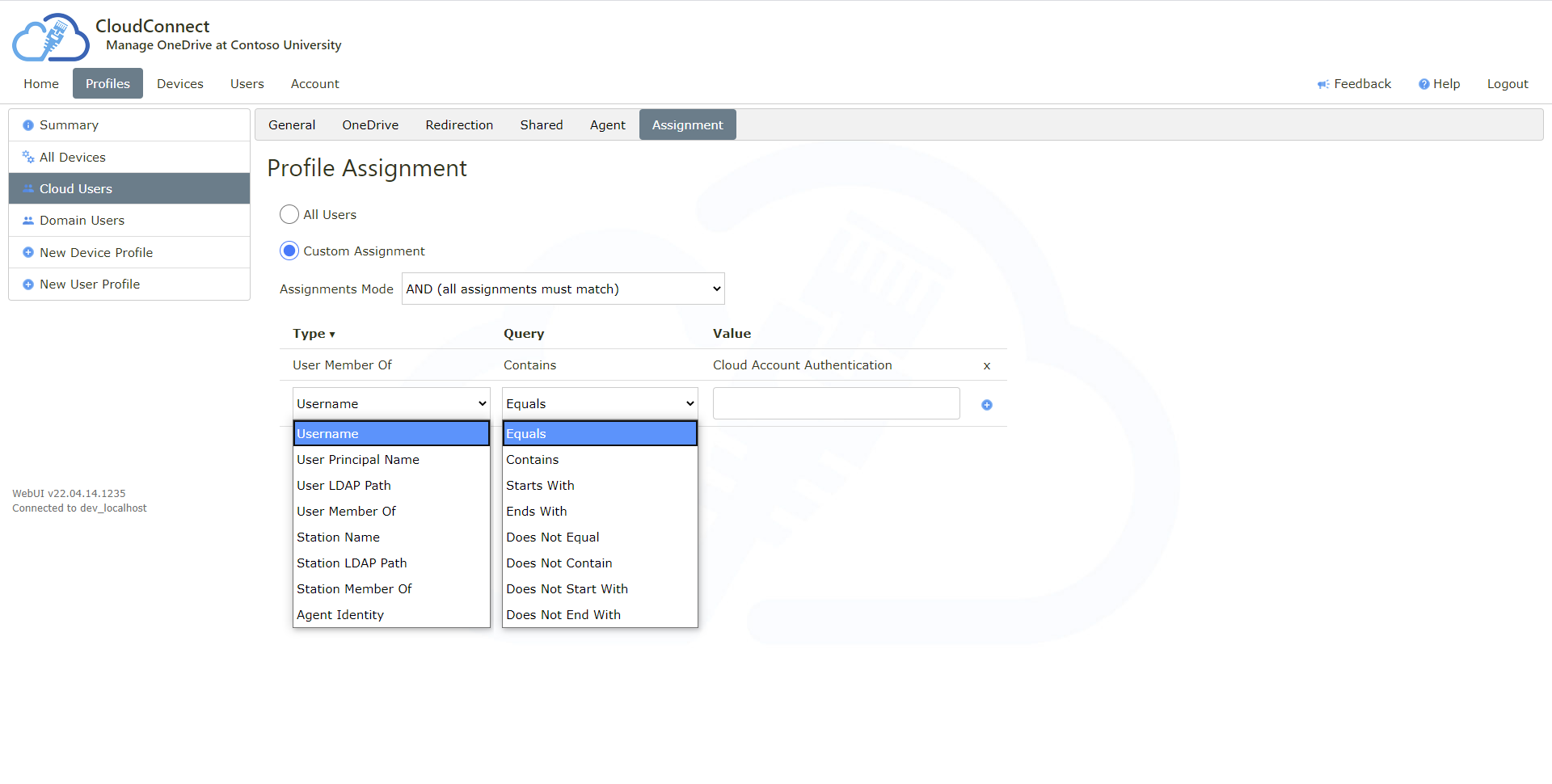This screenshot has width=1552, height=784.
Task: Select the All Users radio button
Action: coord(289,214)
